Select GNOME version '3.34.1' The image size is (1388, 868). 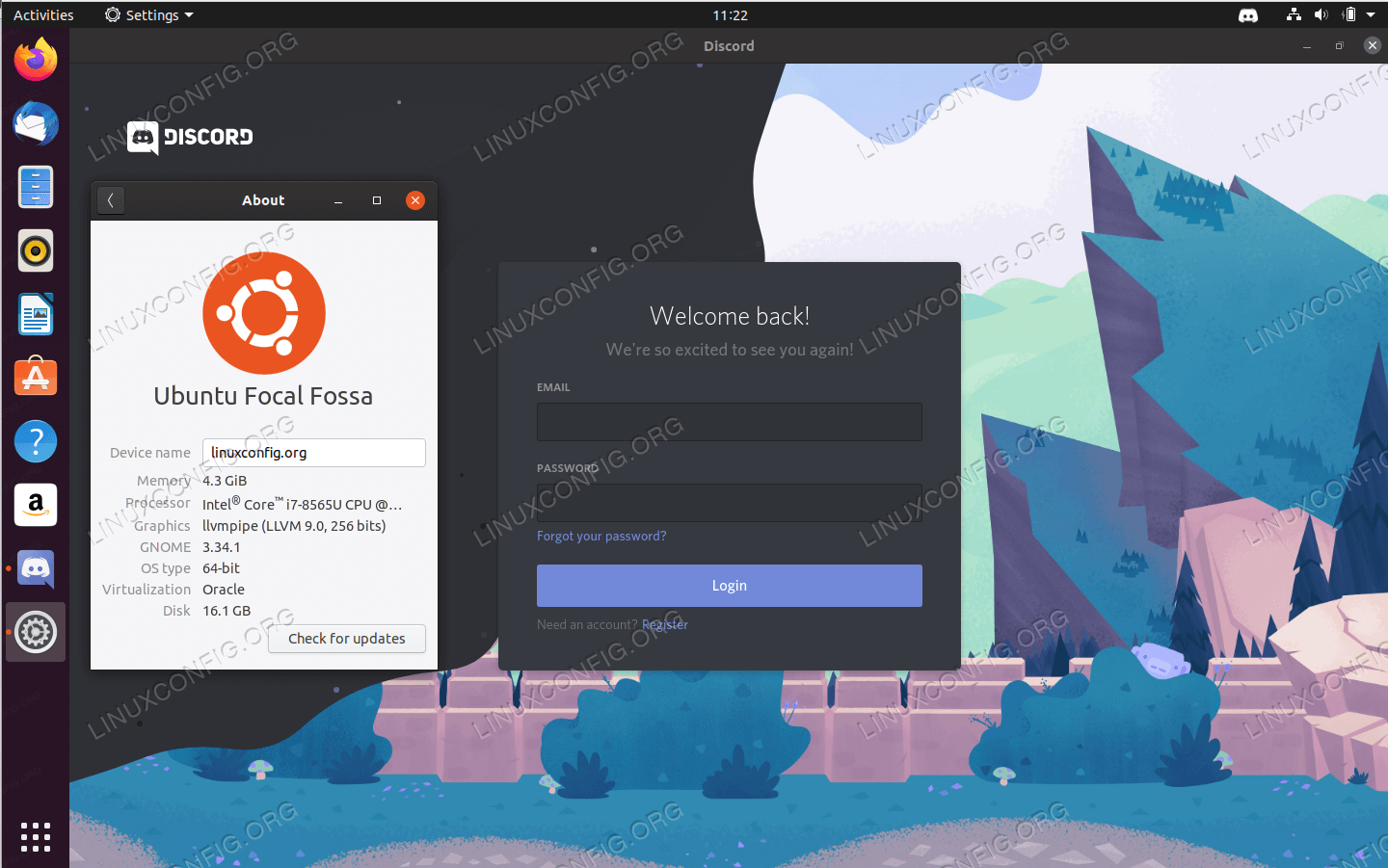coord(222,547)
